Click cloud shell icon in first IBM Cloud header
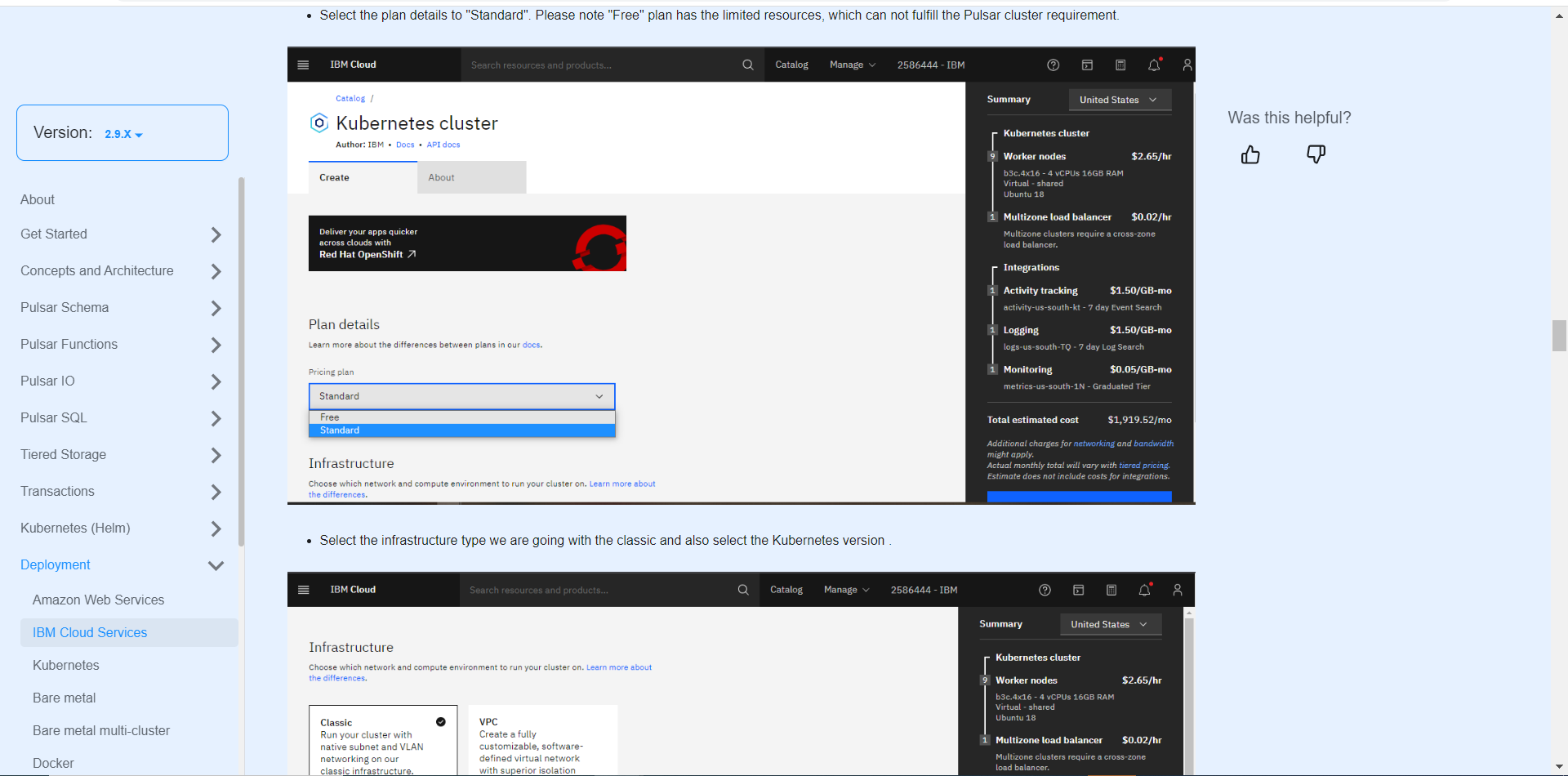 [x=1087, y=65]
